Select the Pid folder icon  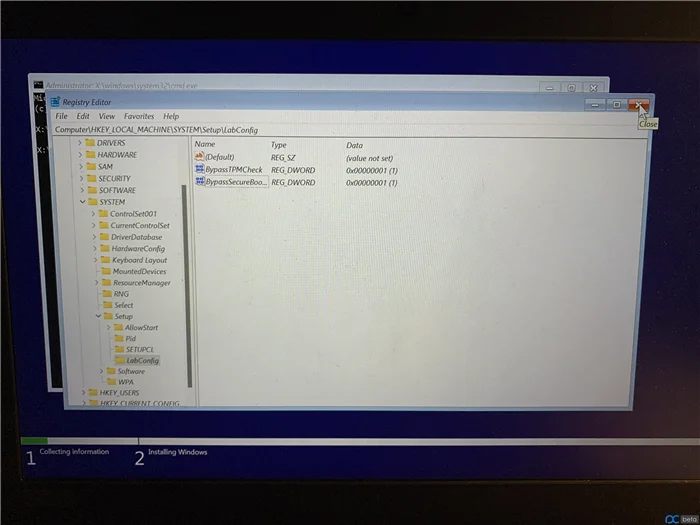tap(118, 338)
